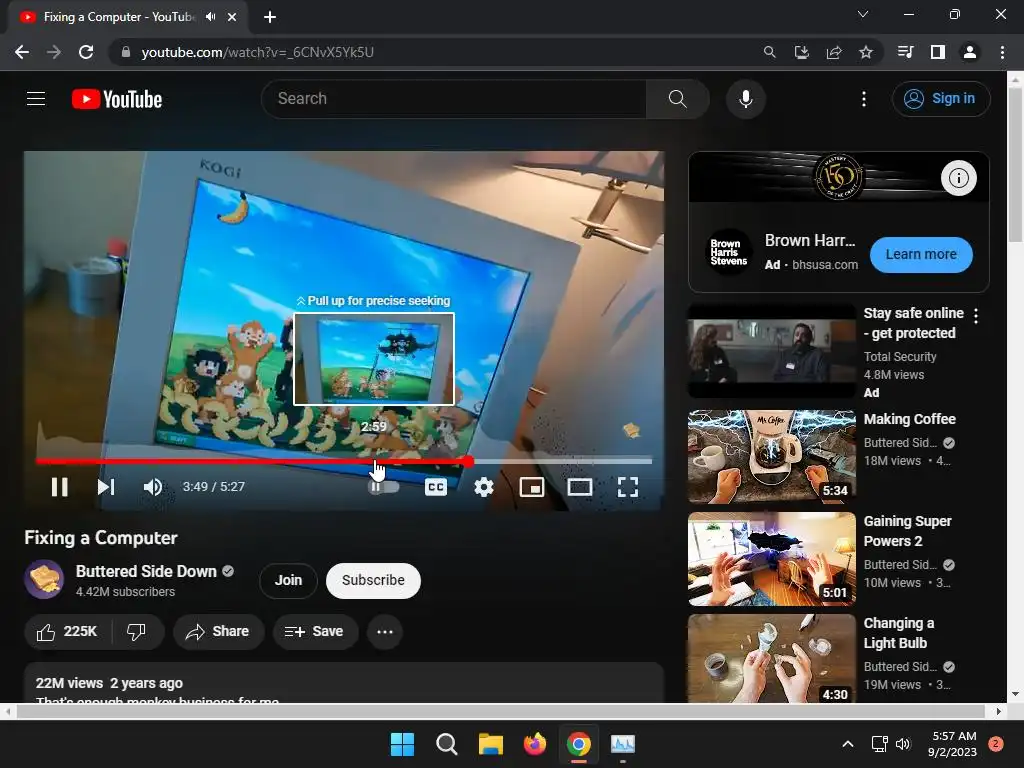Open YouTube settings three-dot menu

pos(863,99)
